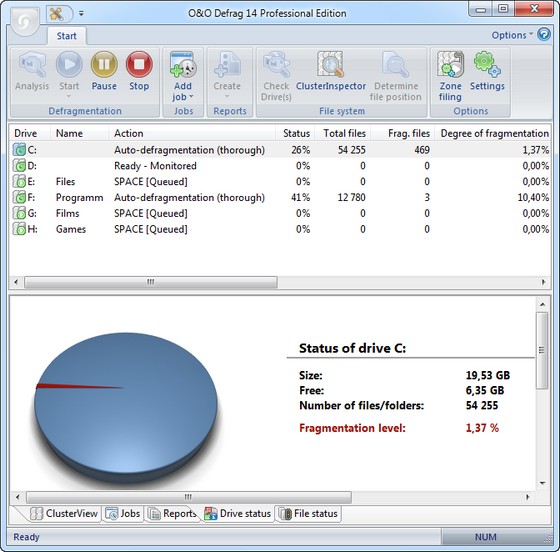
Task: Click the status panel vertical scrollbar down arrow
Action: (542, 483)
